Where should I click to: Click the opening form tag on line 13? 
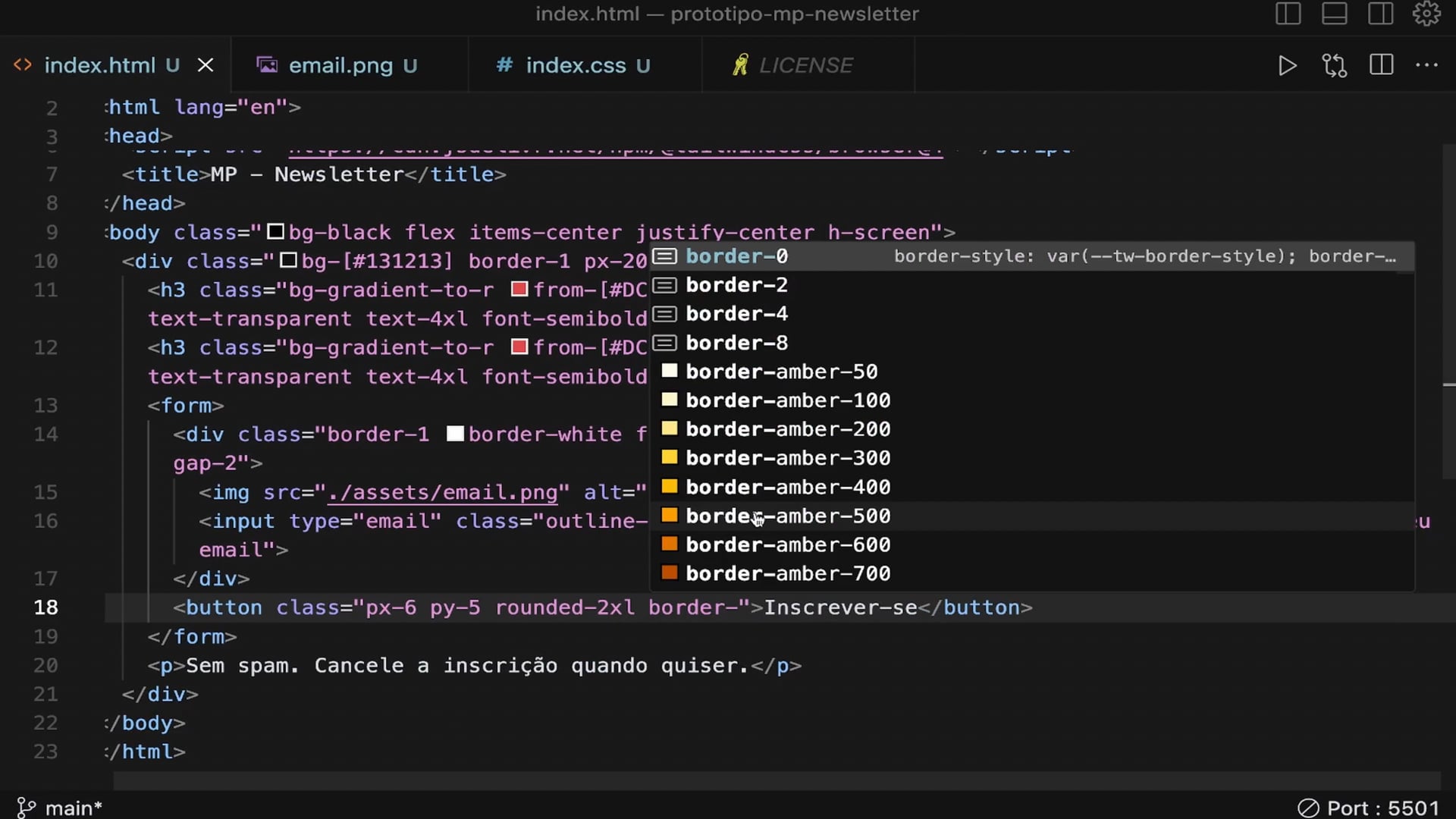pos(186,406)
